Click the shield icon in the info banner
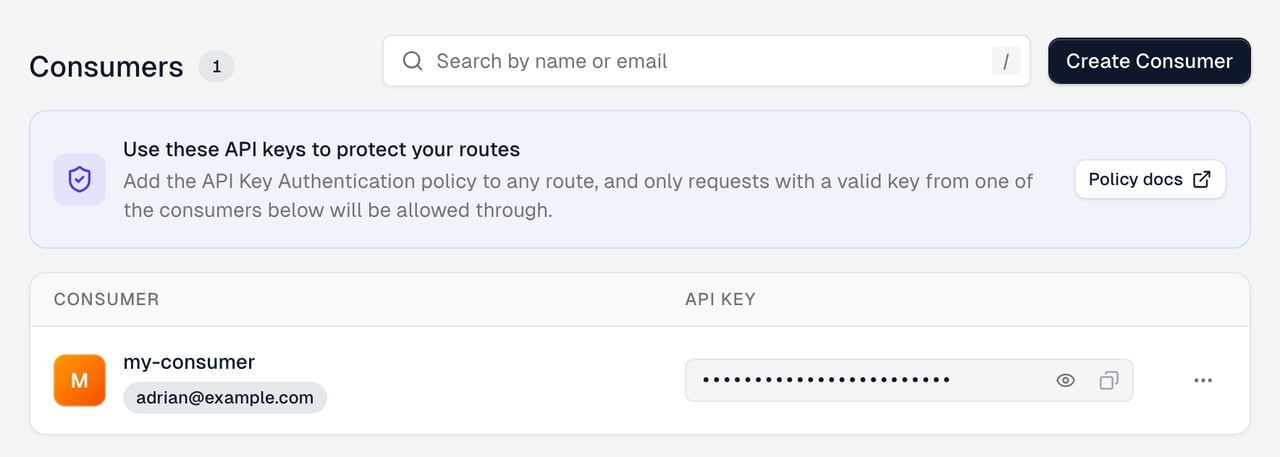Viewport: 1280px width, 457px height. coord(79,179)
